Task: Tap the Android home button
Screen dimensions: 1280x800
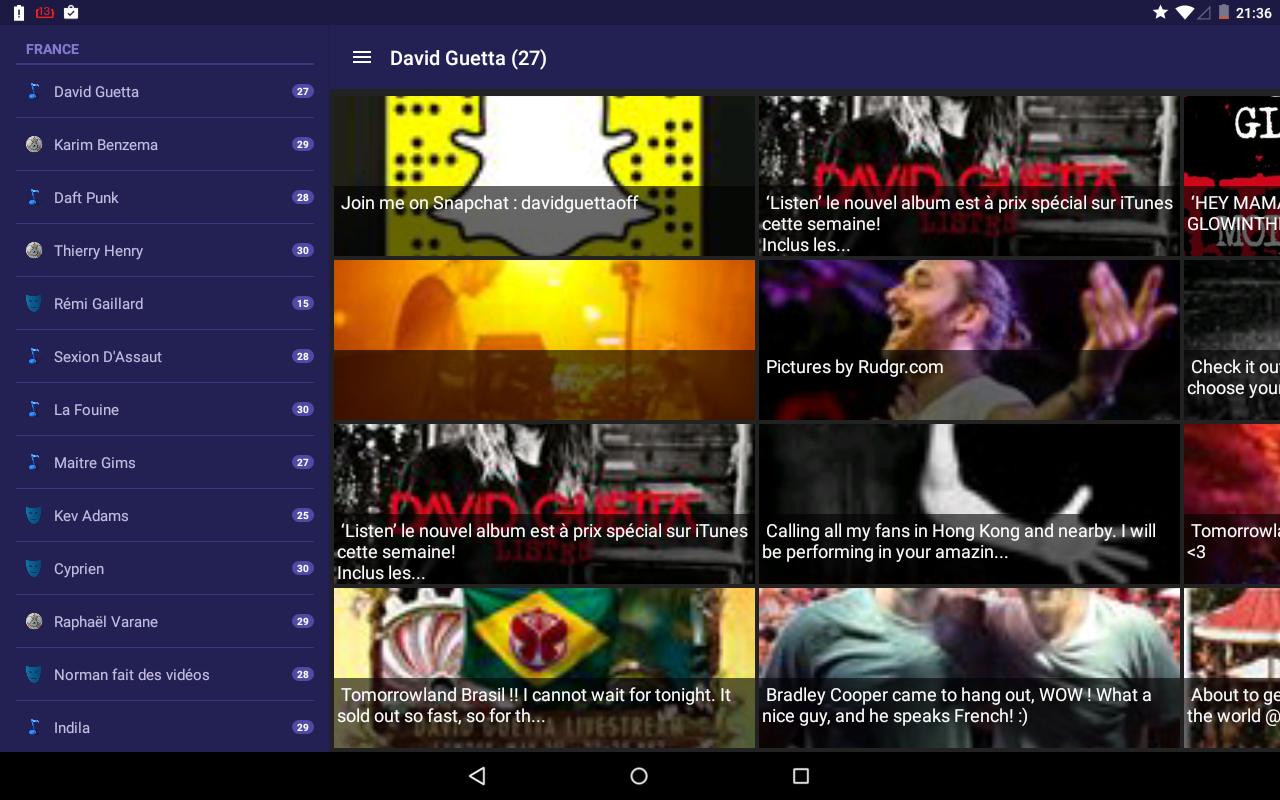Action: (x=639, y=776)
